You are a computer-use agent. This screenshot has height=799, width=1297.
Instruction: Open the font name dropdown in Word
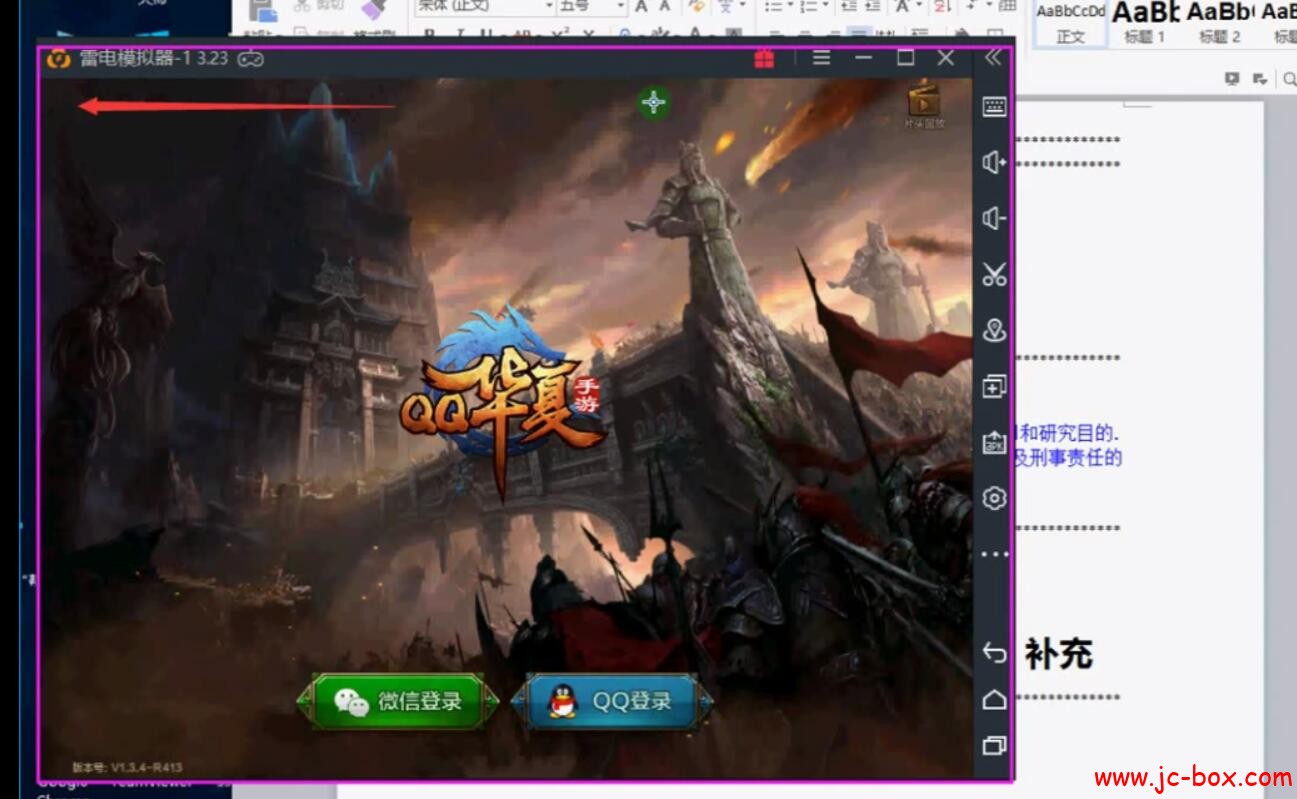(549, 7)
